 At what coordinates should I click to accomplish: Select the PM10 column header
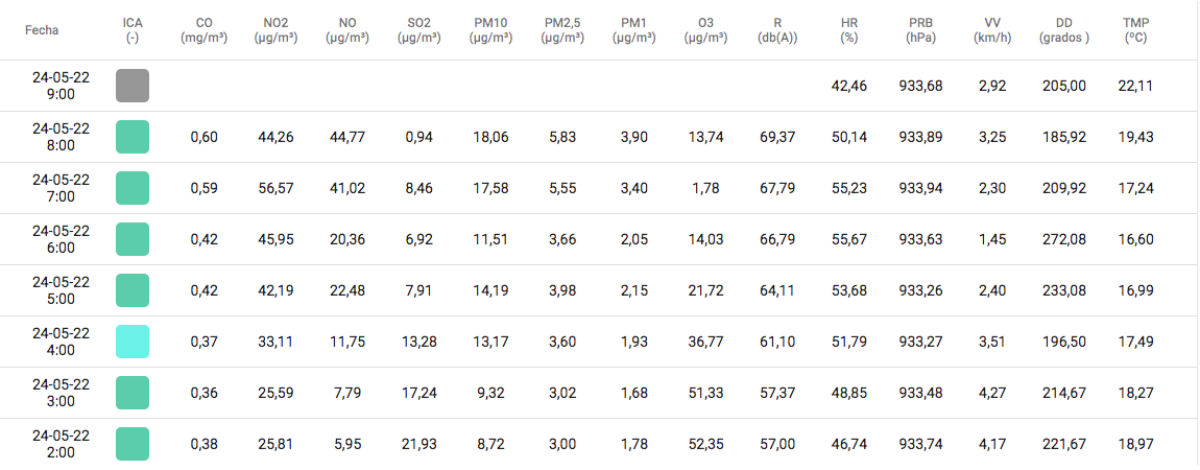[x=492, y=30]
